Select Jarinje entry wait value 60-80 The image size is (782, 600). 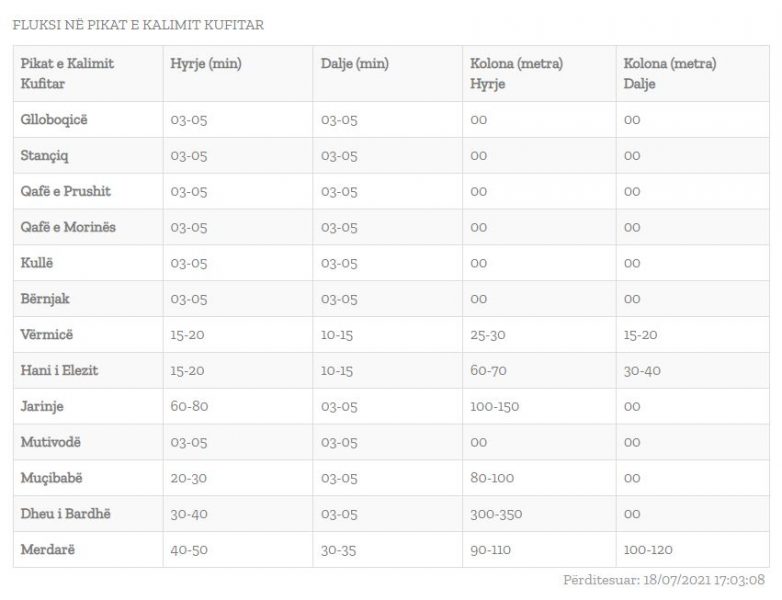tap(189, 406)
